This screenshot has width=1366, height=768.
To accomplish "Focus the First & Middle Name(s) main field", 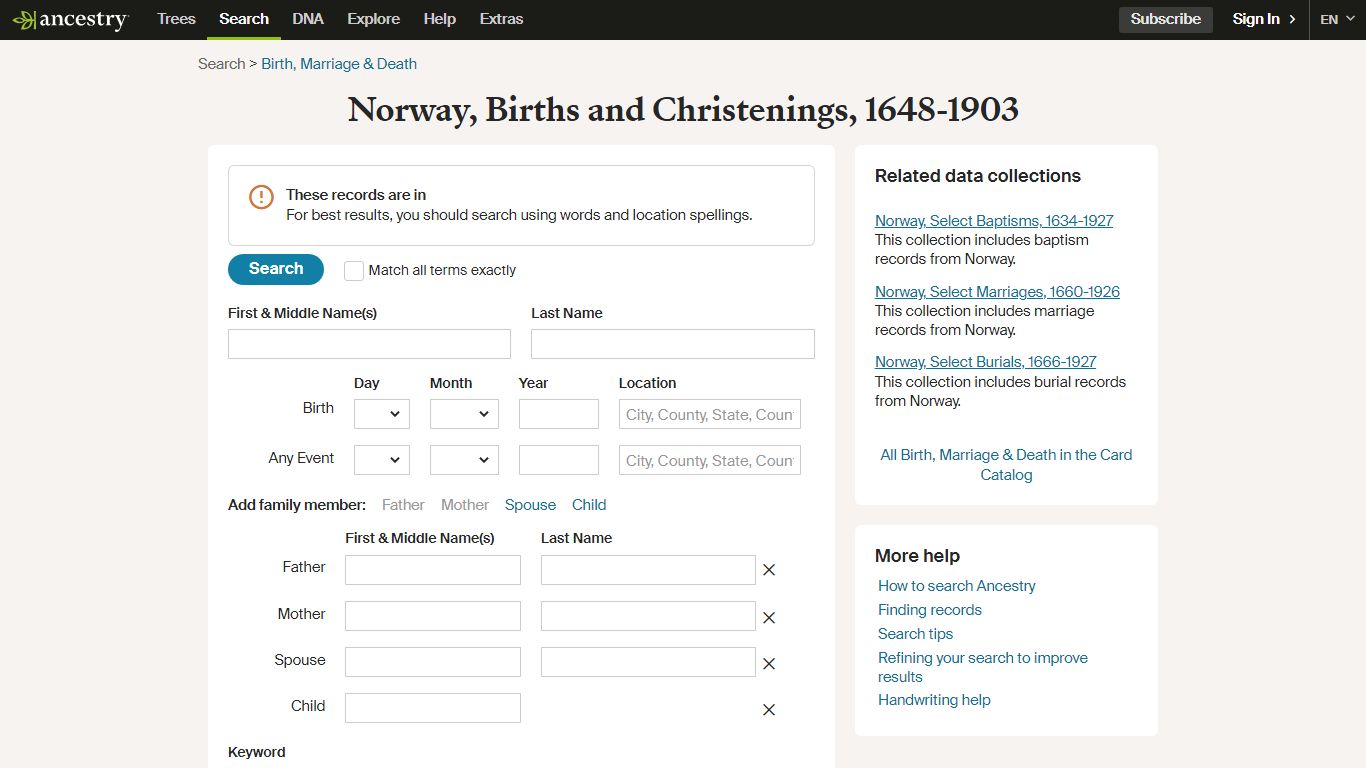I will point(369,344).
